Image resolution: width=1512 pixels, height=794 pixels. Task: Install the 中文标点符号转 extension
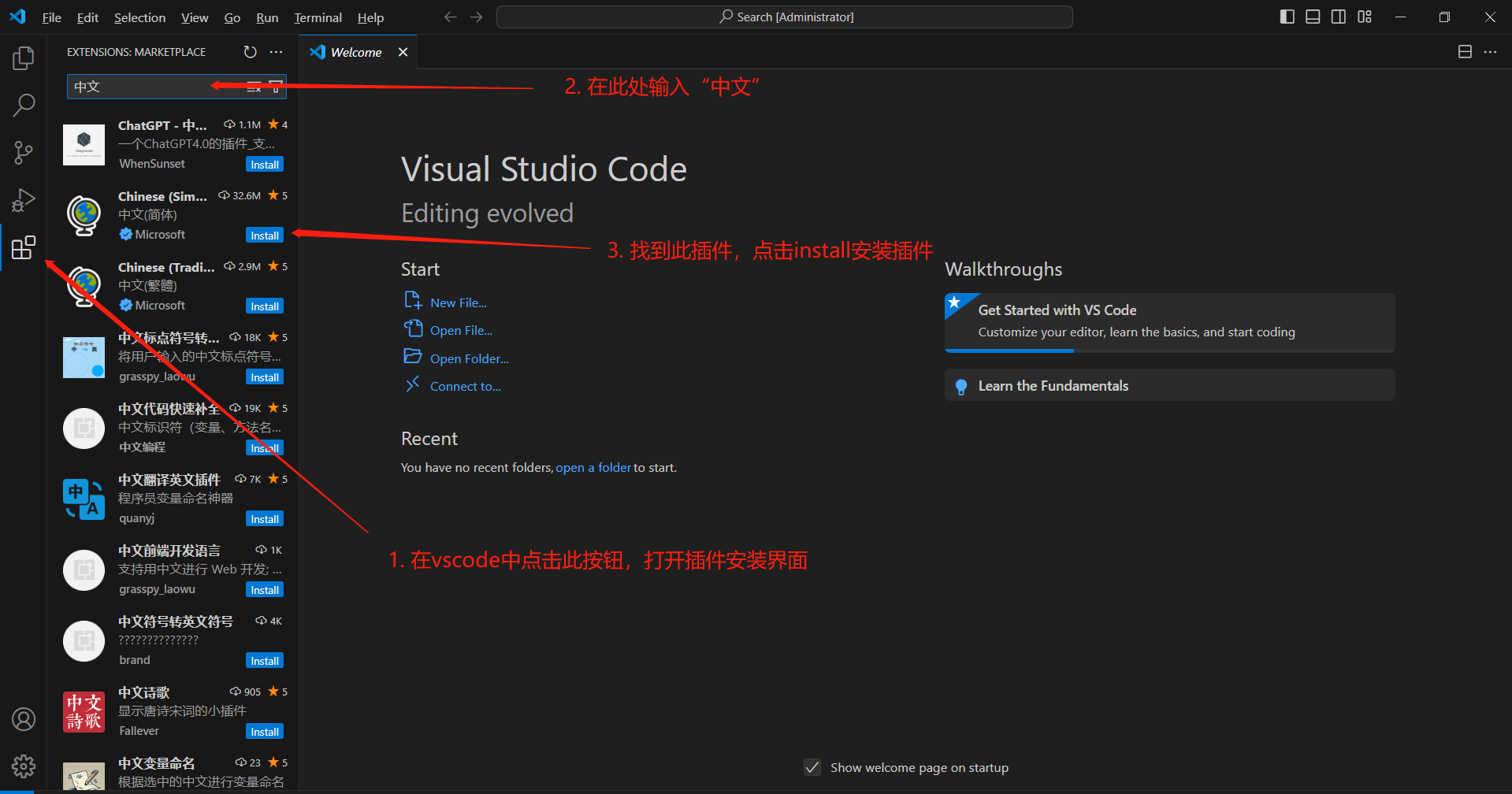pos(265,377)
